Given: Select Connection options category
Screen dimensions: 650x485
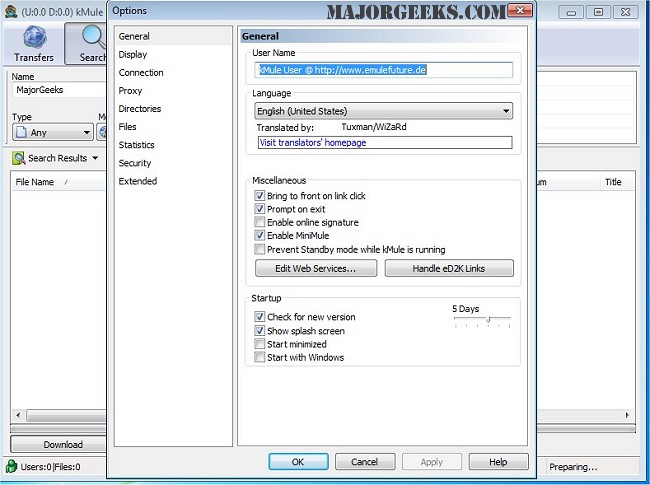Looking at the screenshot, I should (141, 73).
